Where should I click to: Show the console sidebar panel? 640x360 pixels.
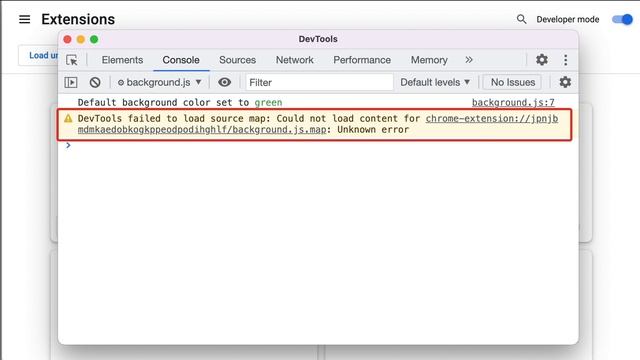[x=71, y=82]
